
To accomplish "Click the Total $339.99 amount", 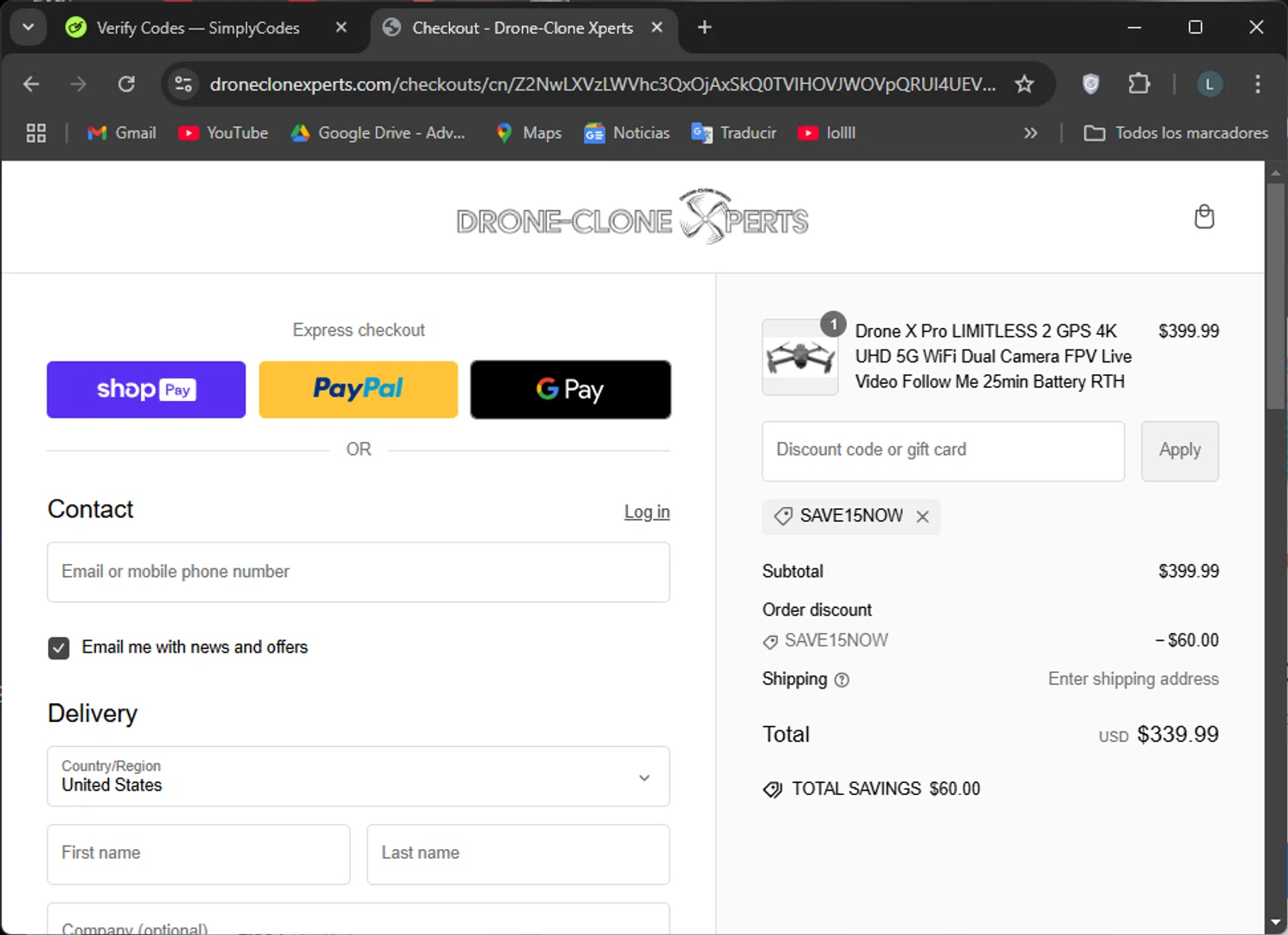I will pos(1177,735).
